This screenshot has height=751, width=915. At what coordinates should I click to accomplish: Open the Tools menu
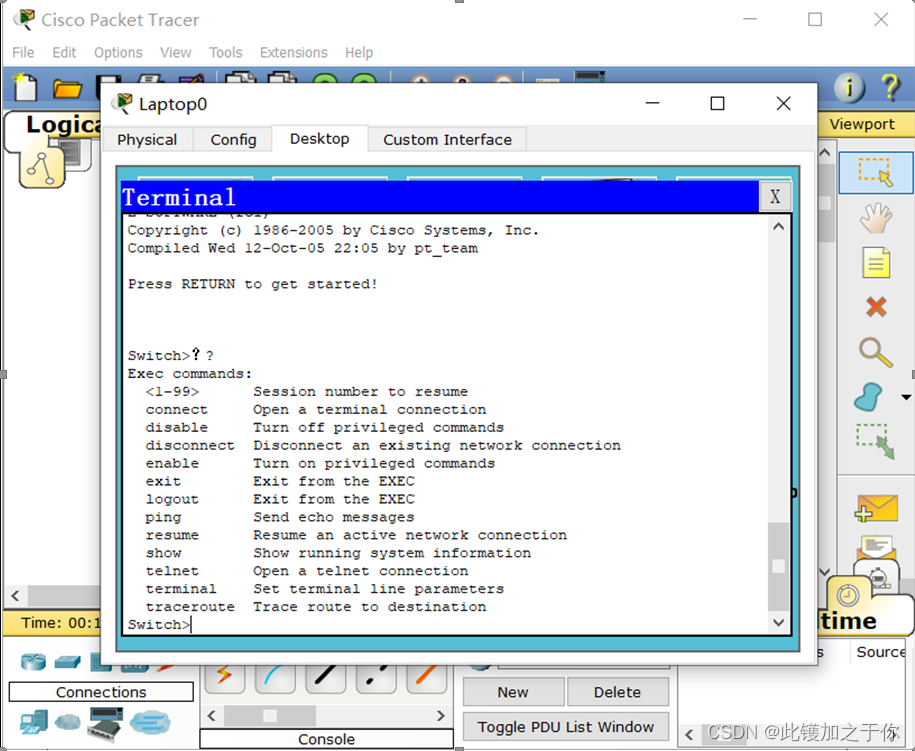[x=226, y=53]
